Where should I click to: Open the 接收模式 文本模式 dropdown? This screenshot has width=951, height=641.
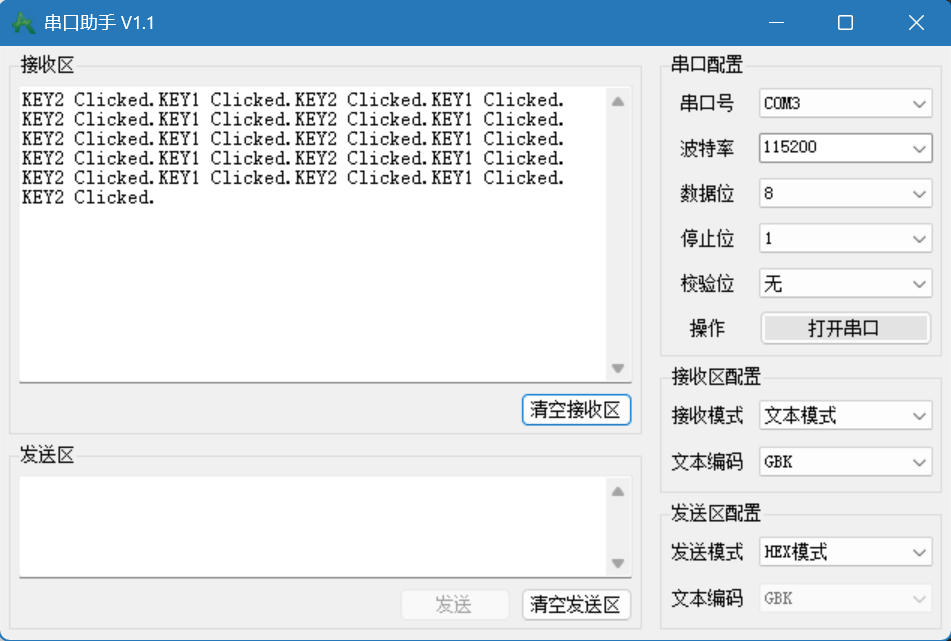click(x=845, y=416)
